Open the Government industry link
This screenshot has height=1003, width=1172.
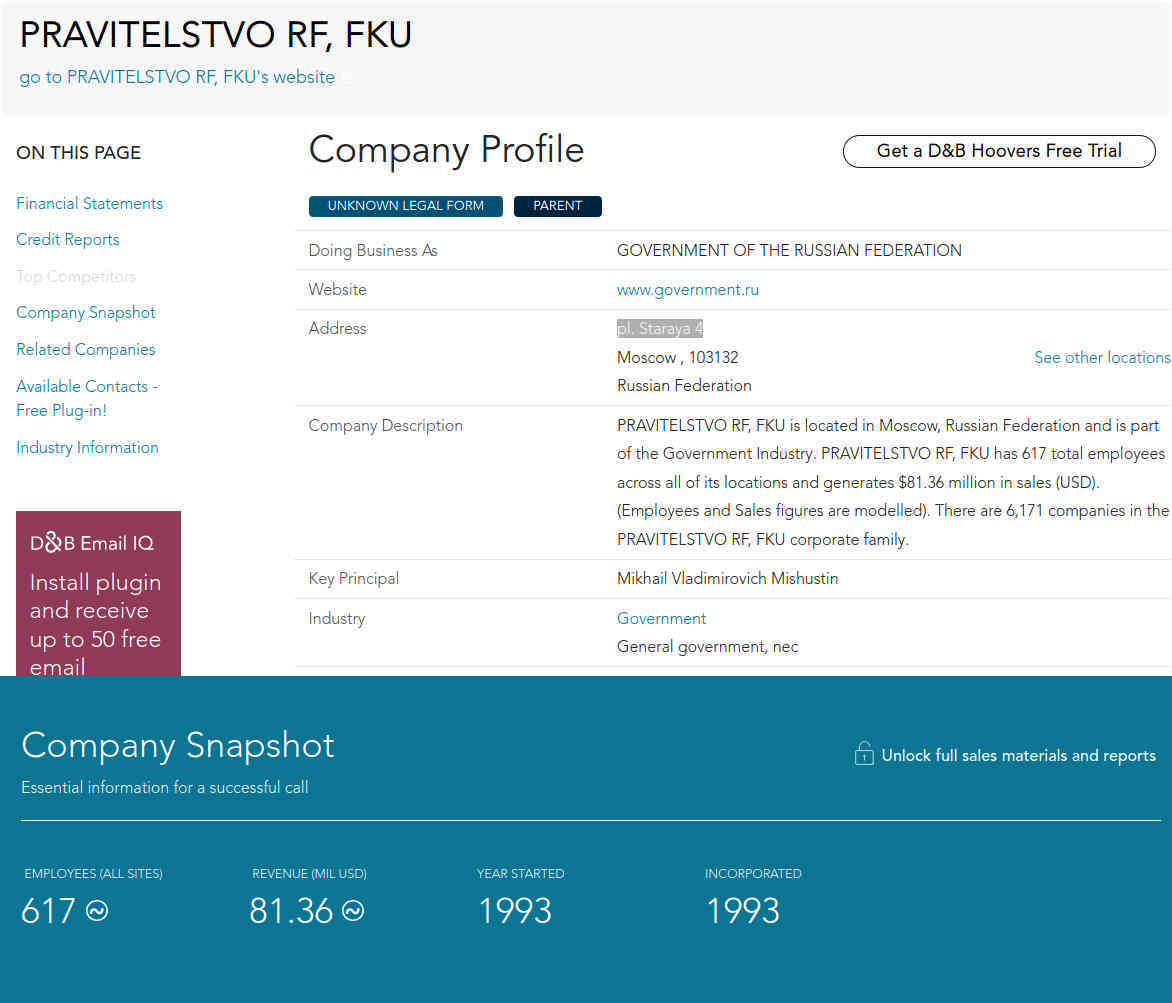661,619
